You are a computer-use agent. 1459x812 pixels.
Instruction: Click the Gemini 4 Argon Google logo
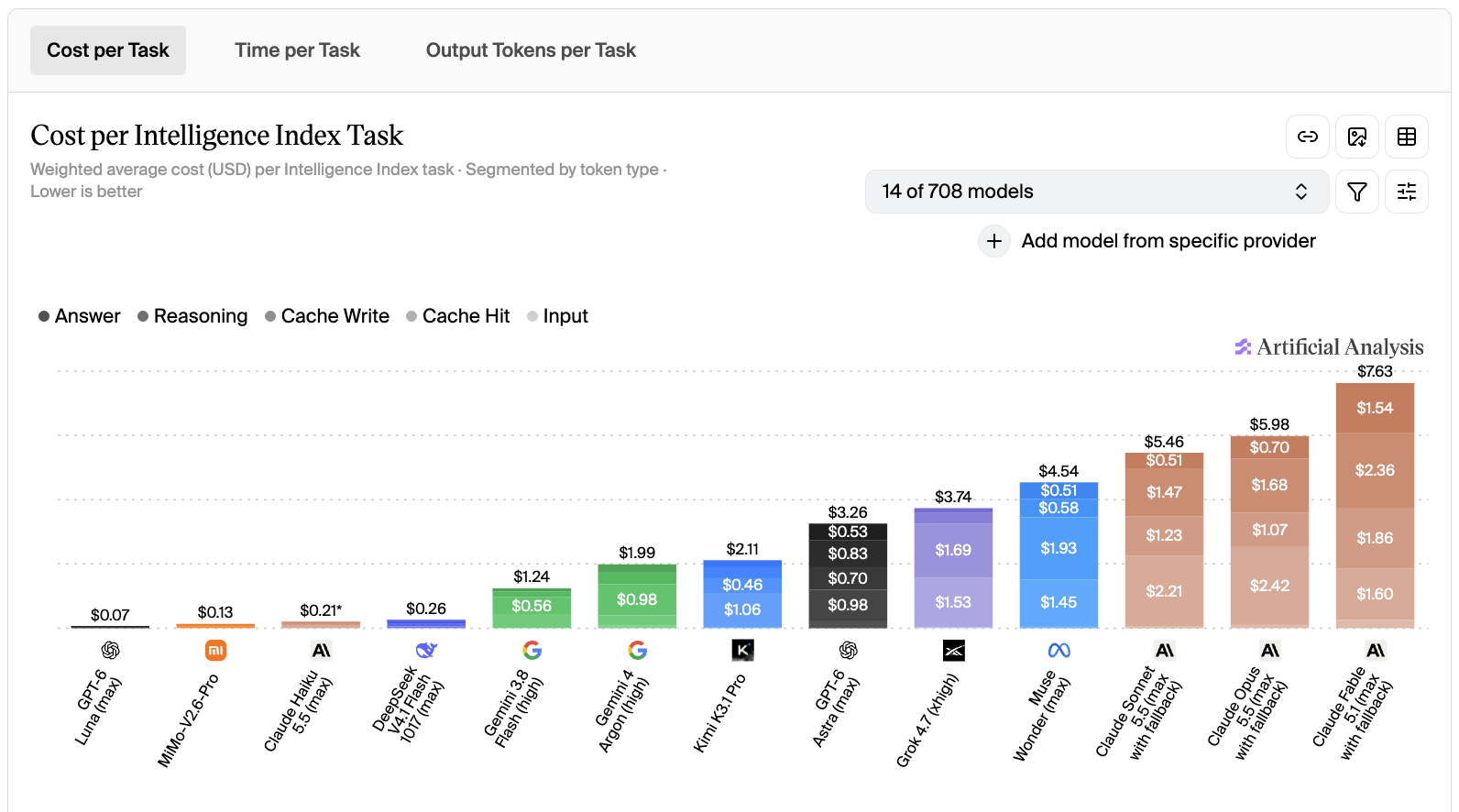(x=637, y=651)
